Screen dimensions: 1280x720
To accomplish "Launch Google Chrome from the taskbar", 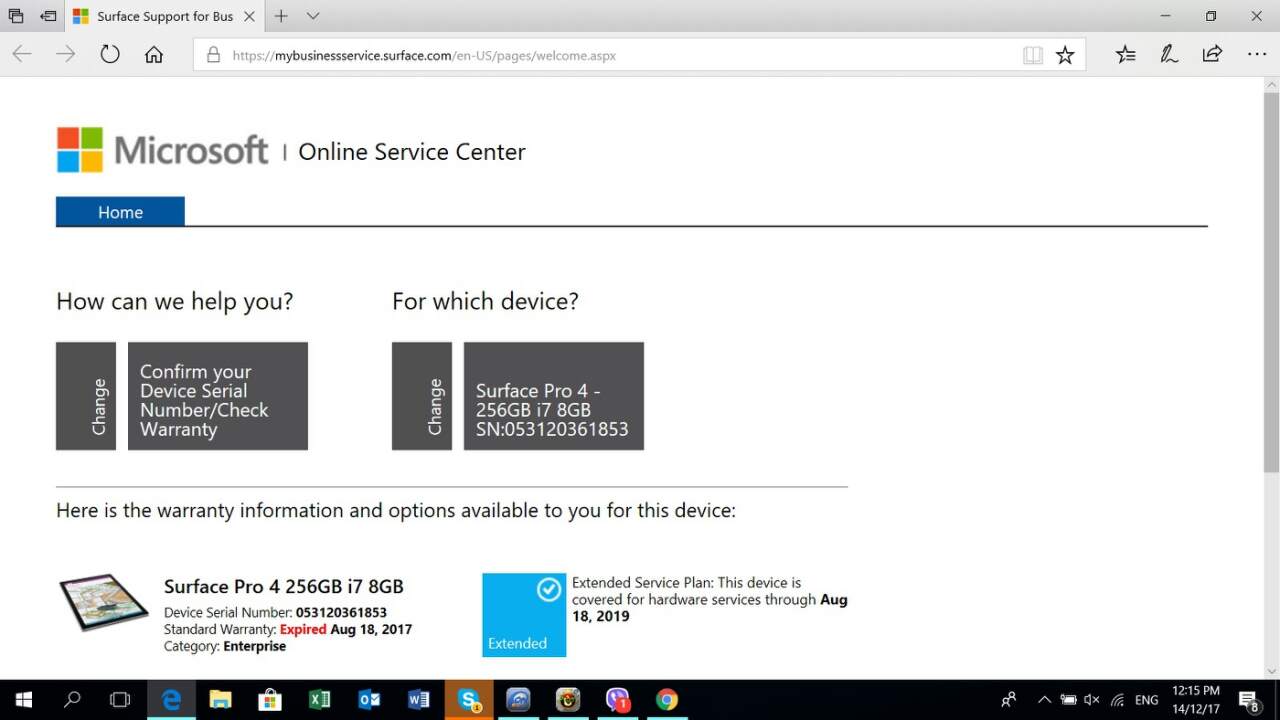I will click(667, 699).
